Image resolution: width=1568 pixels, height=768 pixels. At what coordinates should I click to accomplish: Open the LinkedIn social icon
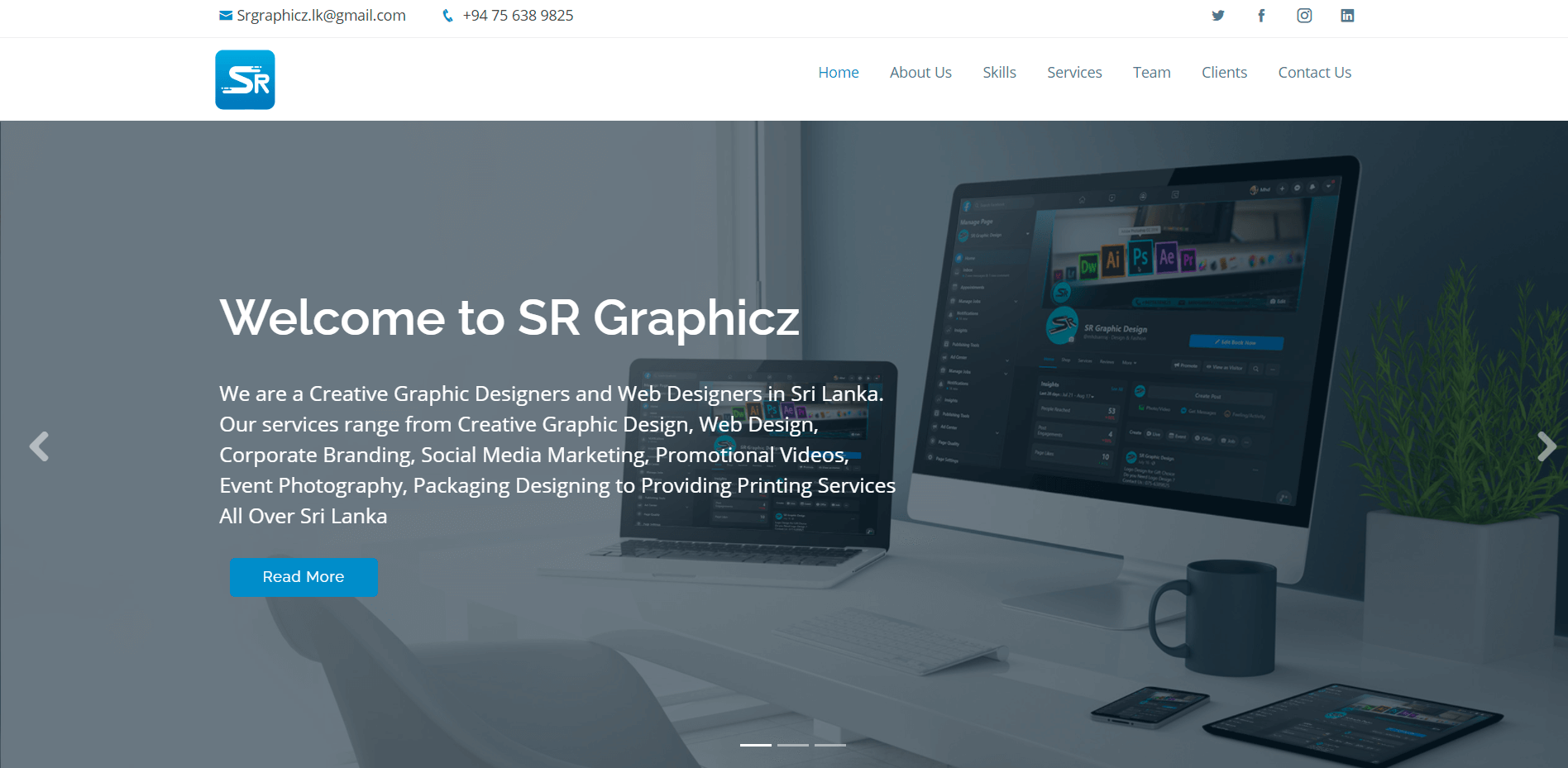pyautogui.click(x=1347, y=16)
